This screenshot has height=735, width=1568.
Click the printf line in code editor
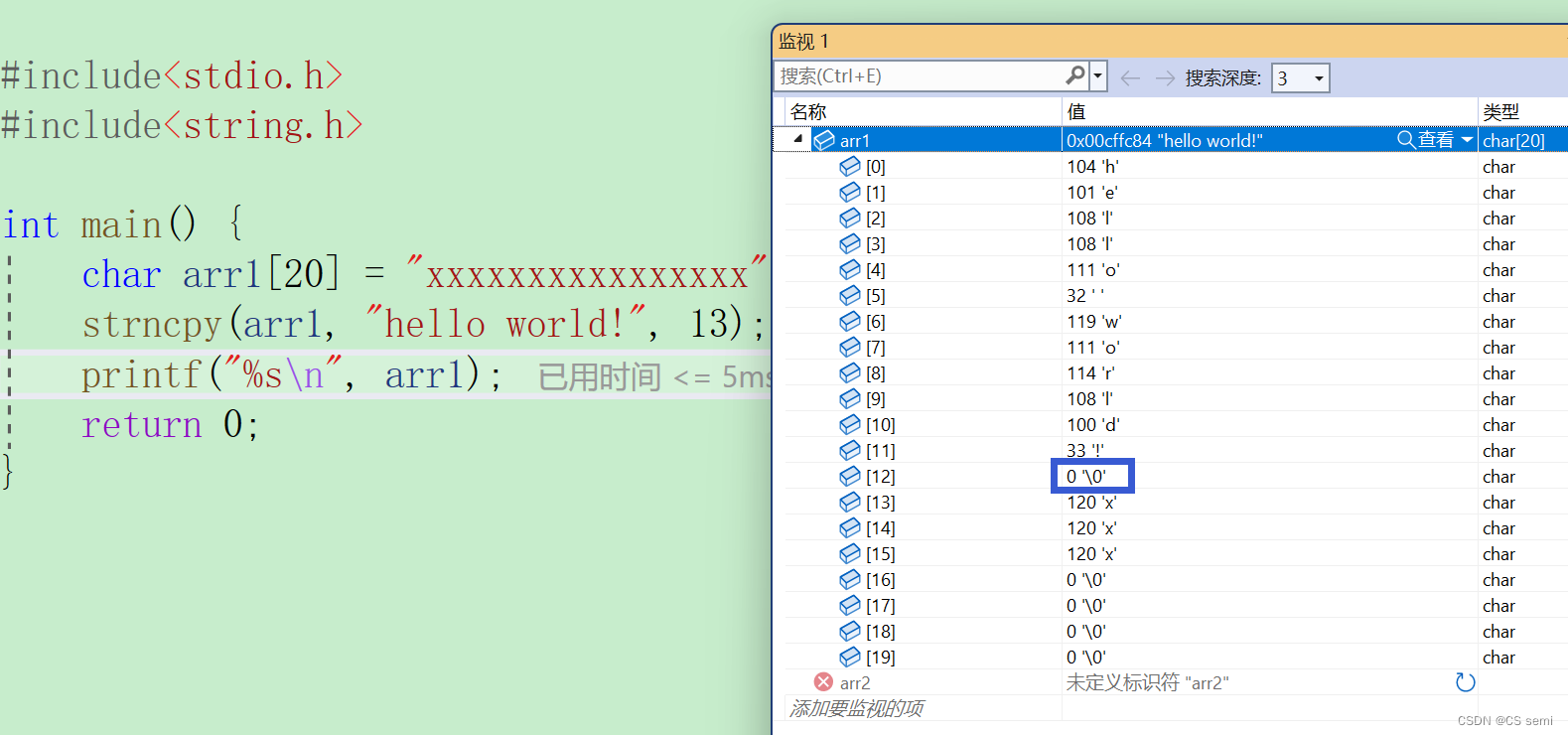[x=292, y=375]
